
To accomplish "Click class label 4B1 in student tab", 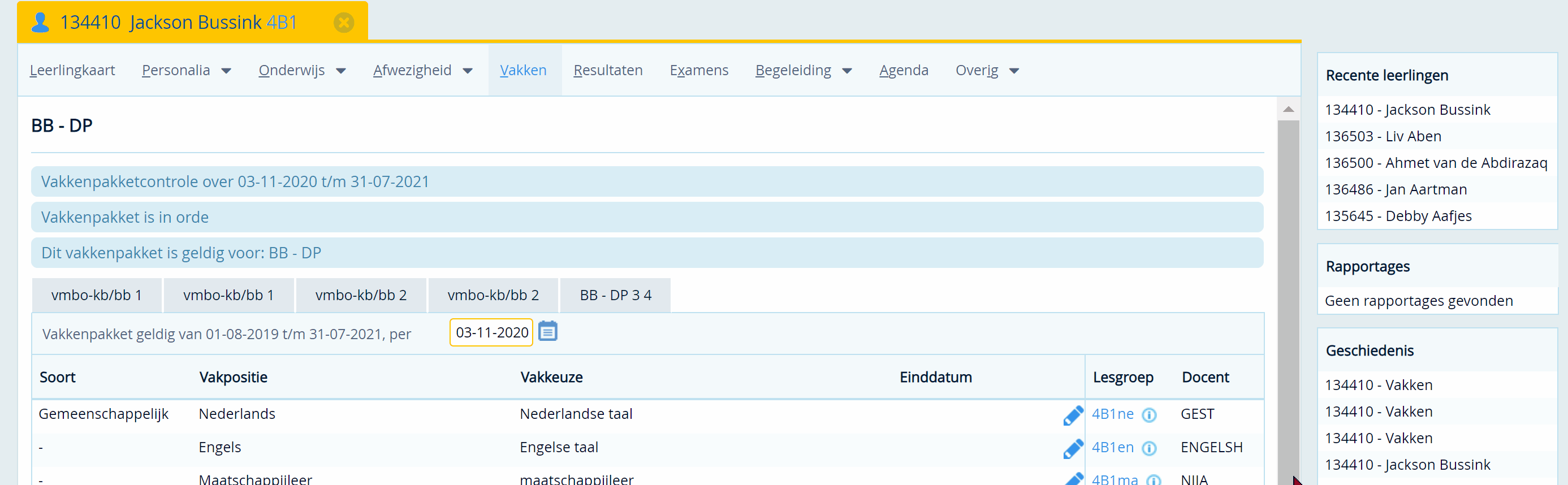I will pyautogui.click(x=282, y=23).
